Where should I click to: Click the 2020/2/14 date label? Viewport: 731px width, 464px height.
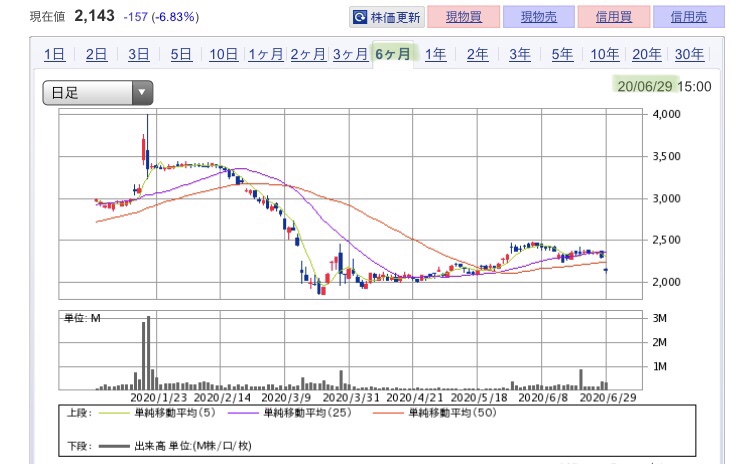coord(222,398)
